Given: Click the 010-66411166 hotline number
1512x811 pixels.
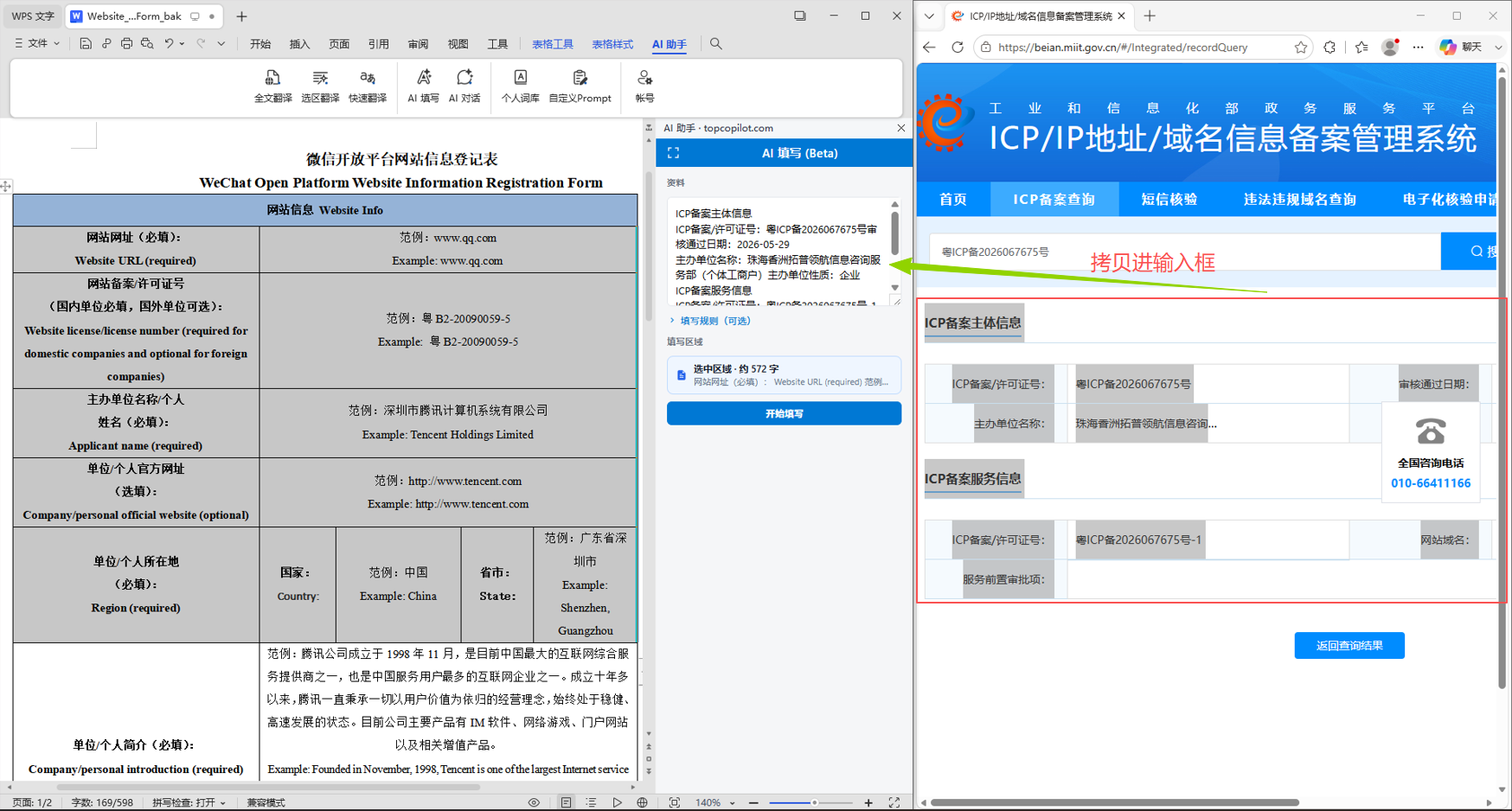Looking at the screenshot, I should (x=1431, y=483).
